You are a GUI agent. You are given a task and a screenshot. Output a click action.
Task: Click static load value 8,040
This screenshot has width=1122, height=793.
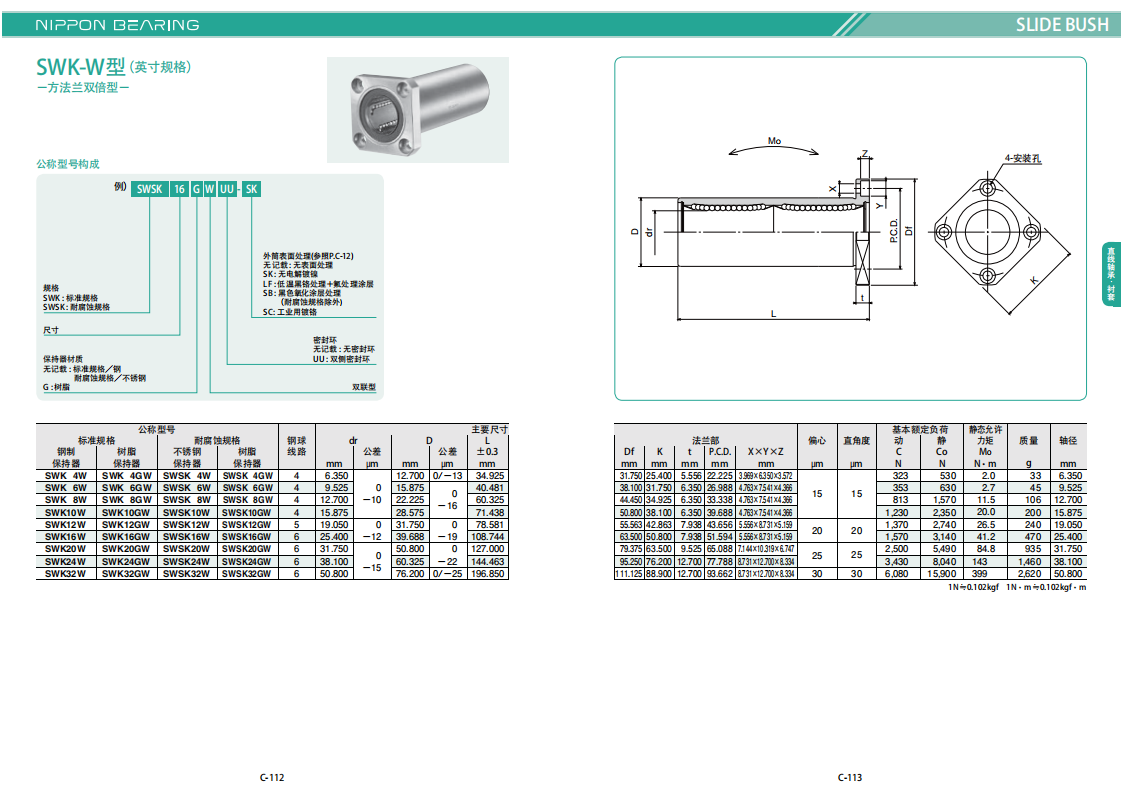coord(945,562)
